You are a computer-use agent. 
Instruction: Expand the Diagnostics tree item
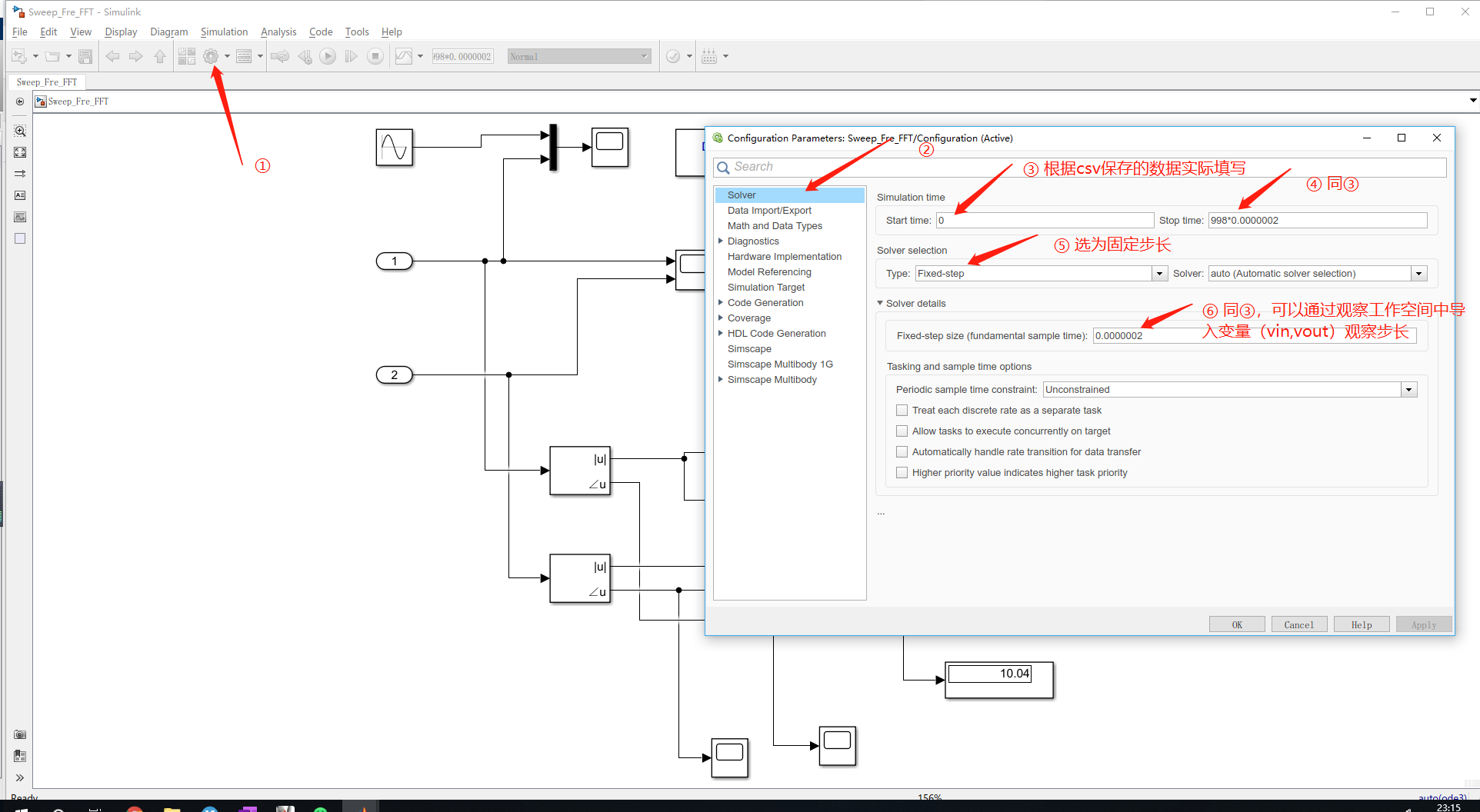click(720, 241)
